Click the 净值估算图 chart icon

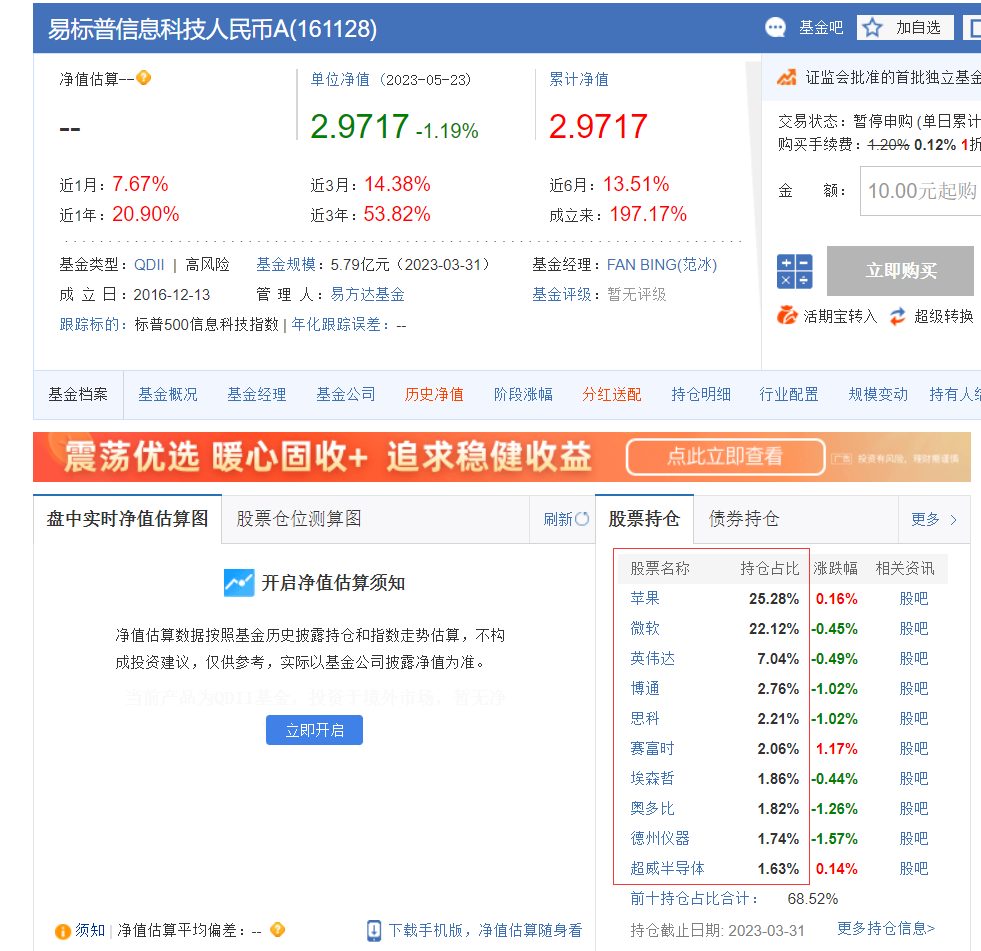(x=239, y=582)
